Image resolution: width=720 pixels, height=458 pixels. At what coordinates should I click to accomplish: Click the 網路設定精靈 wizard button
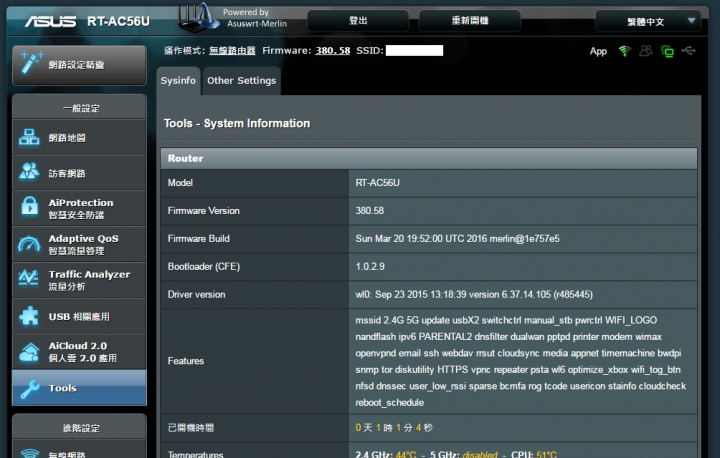(79, 65)
